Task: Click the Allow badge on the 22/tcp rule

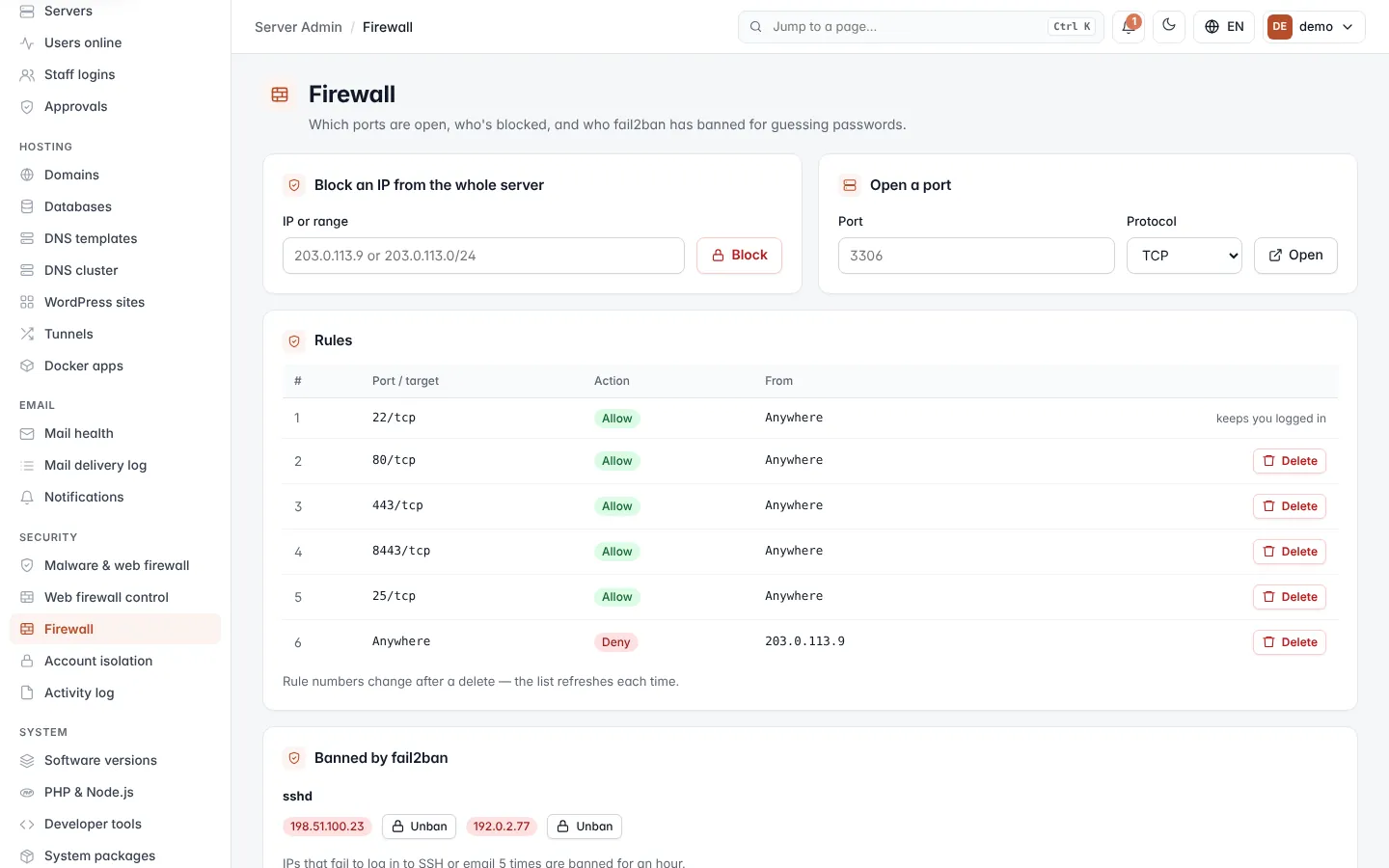Action: click(x=617, y=419)
